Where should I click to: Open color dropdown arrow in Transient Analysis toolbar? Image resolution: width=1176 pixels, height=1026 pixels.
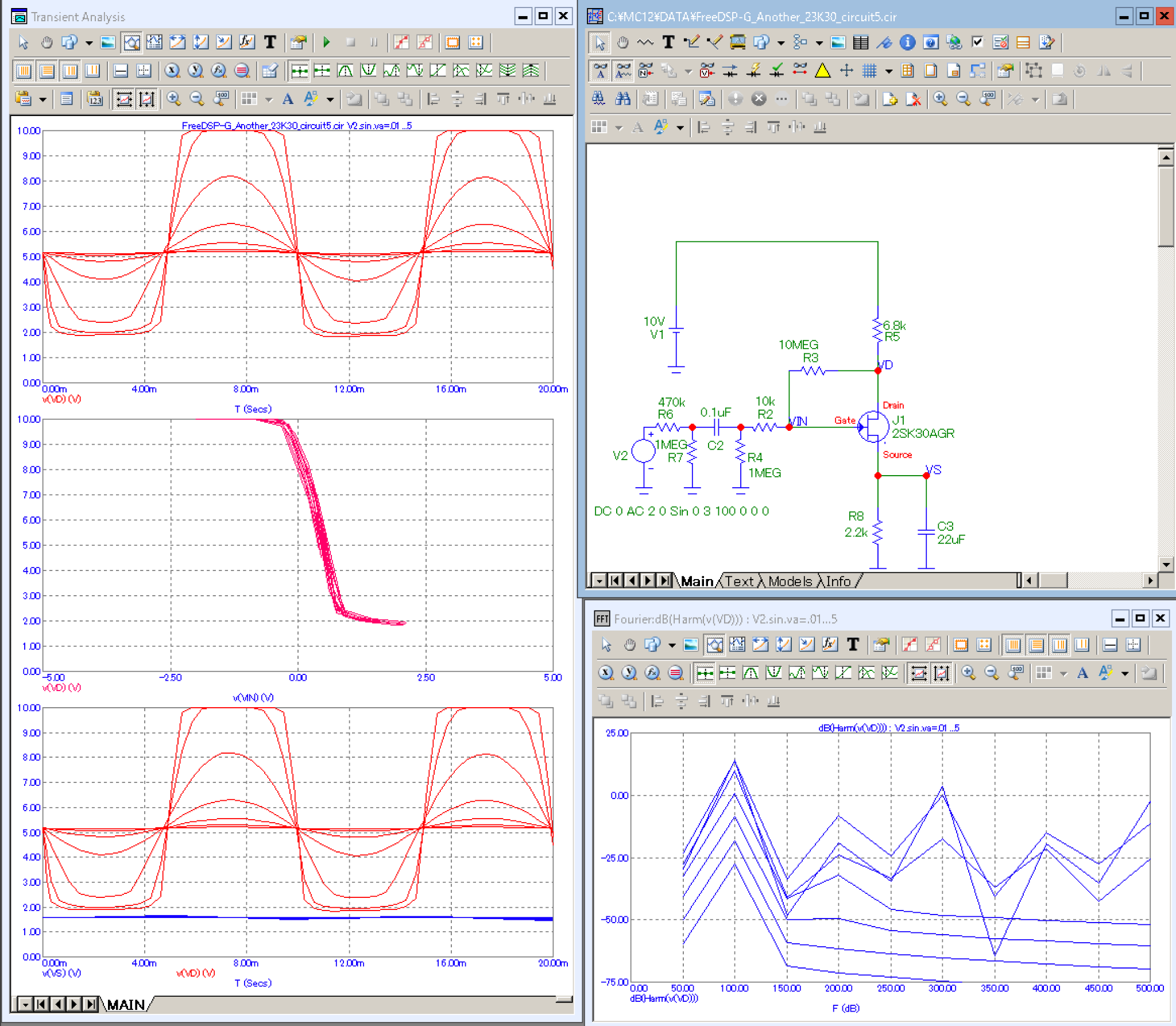330,99
